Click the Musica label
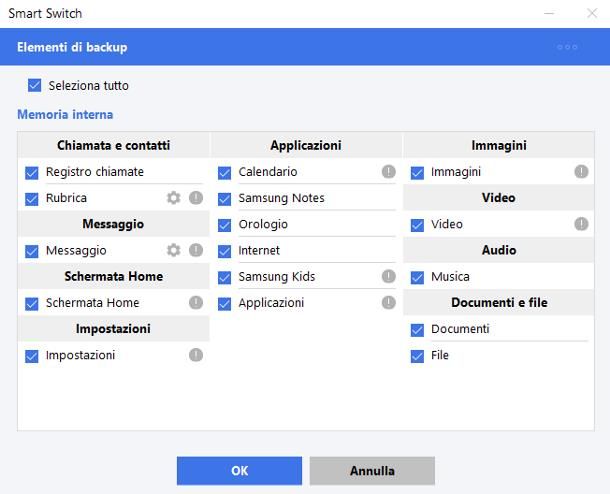This screenshot has height=494, width=610. pos(450,277)
